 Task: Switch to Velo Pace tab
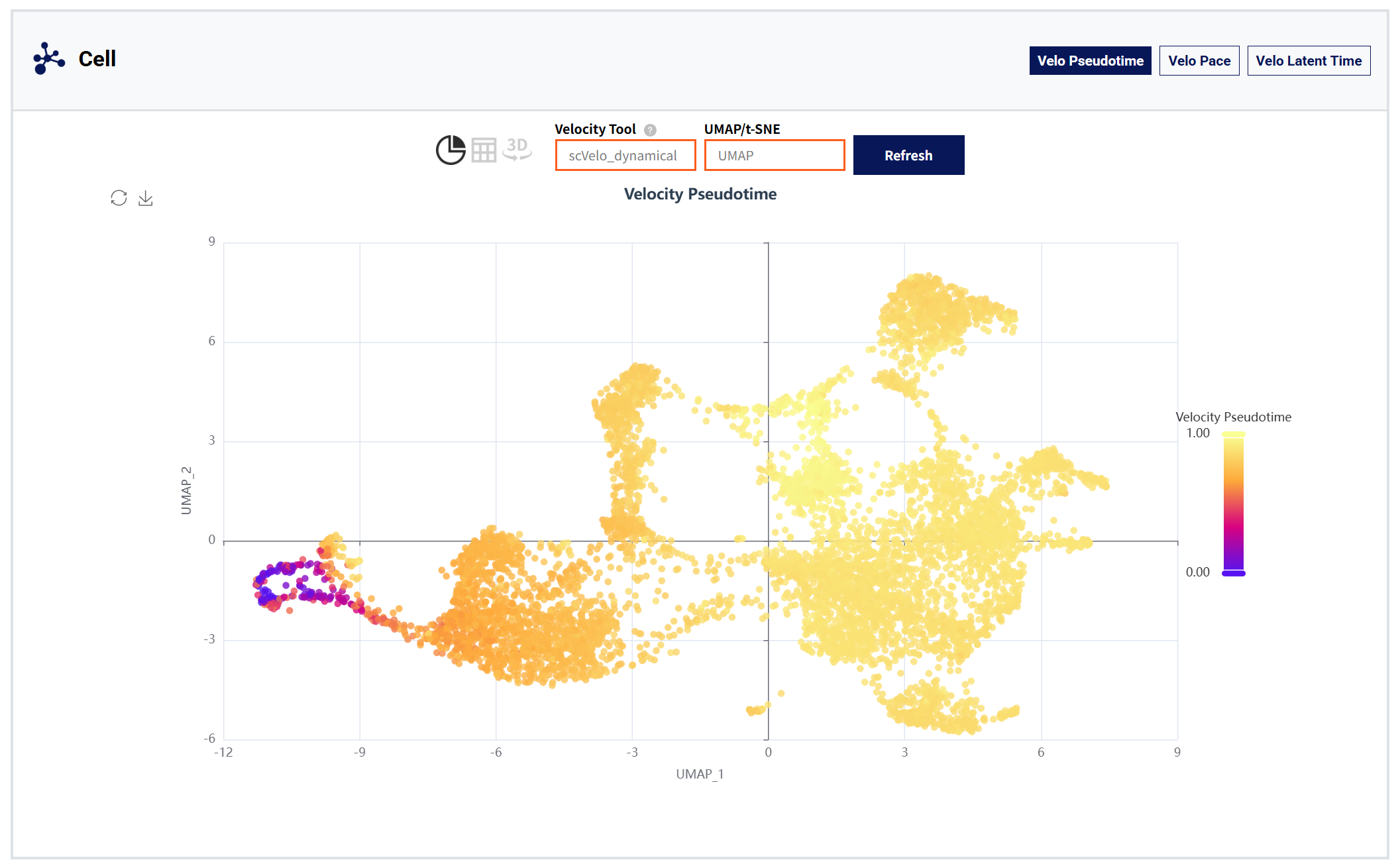coord(1199,61)
